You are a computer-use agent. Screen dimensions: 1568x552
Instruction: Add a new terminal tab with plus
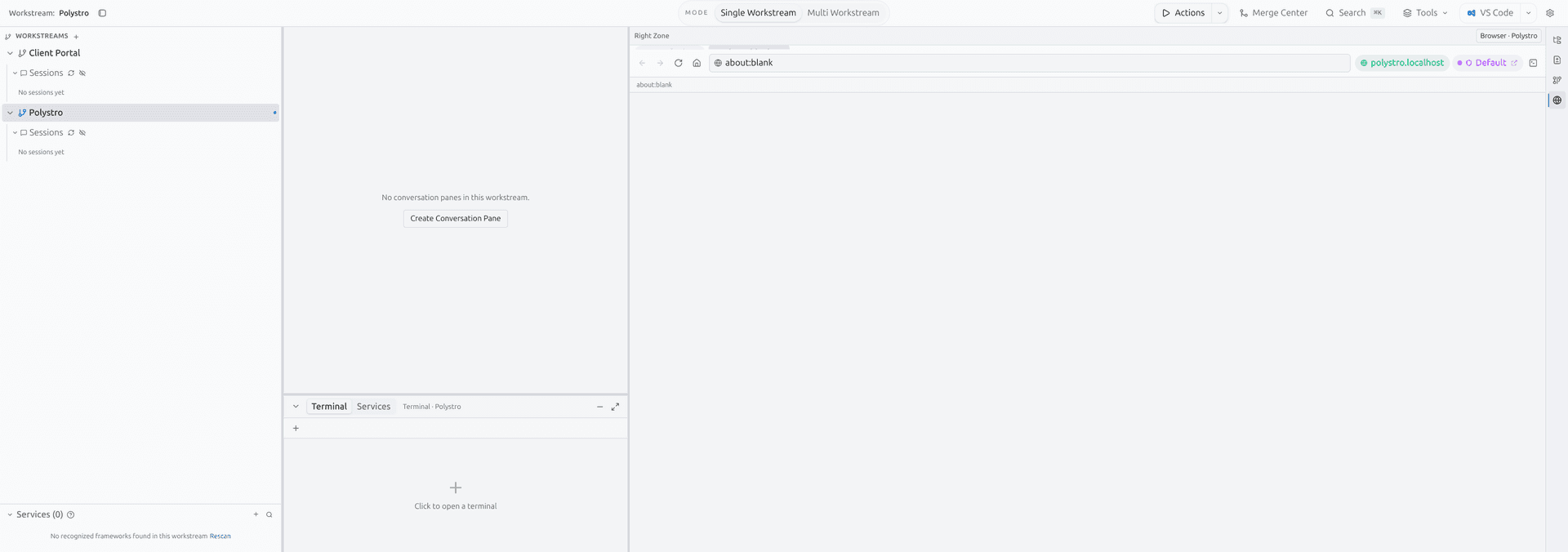(x=296, y=429)
